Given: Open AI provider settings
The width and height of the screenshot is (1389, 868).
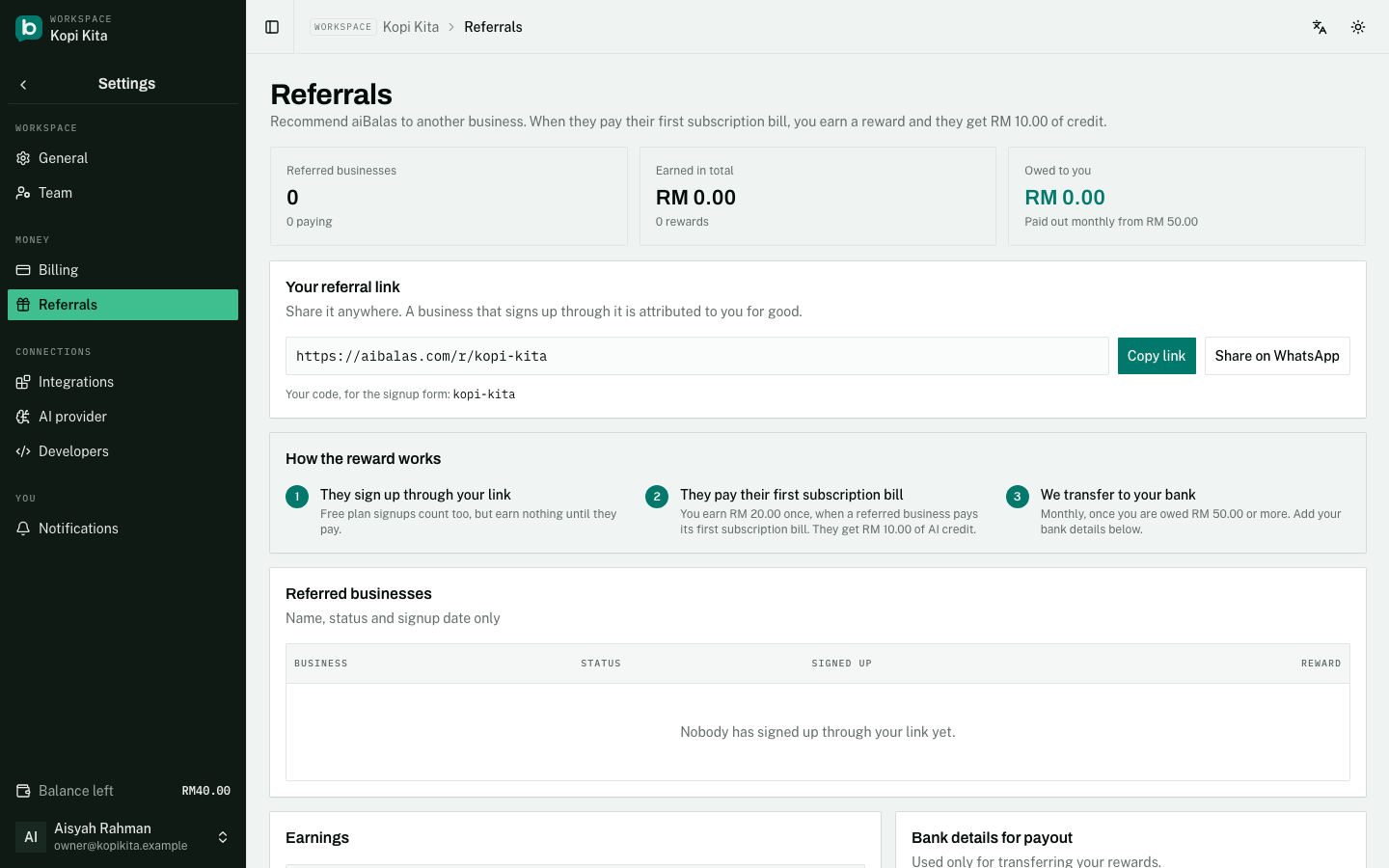Looking at the screenshot, I should pyautogui.click(x=123, y=417).
